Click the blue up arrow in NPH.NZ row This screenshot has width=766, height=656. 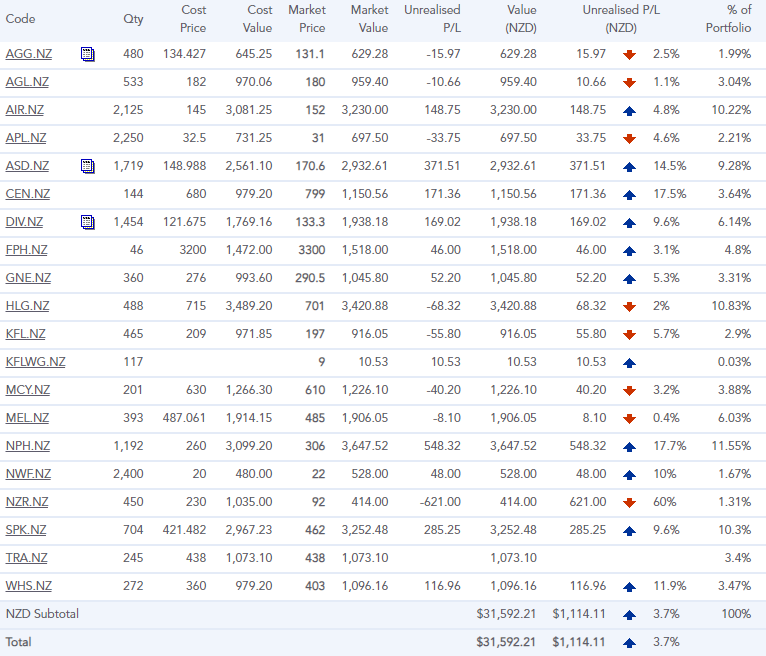[x=629, y=446]
